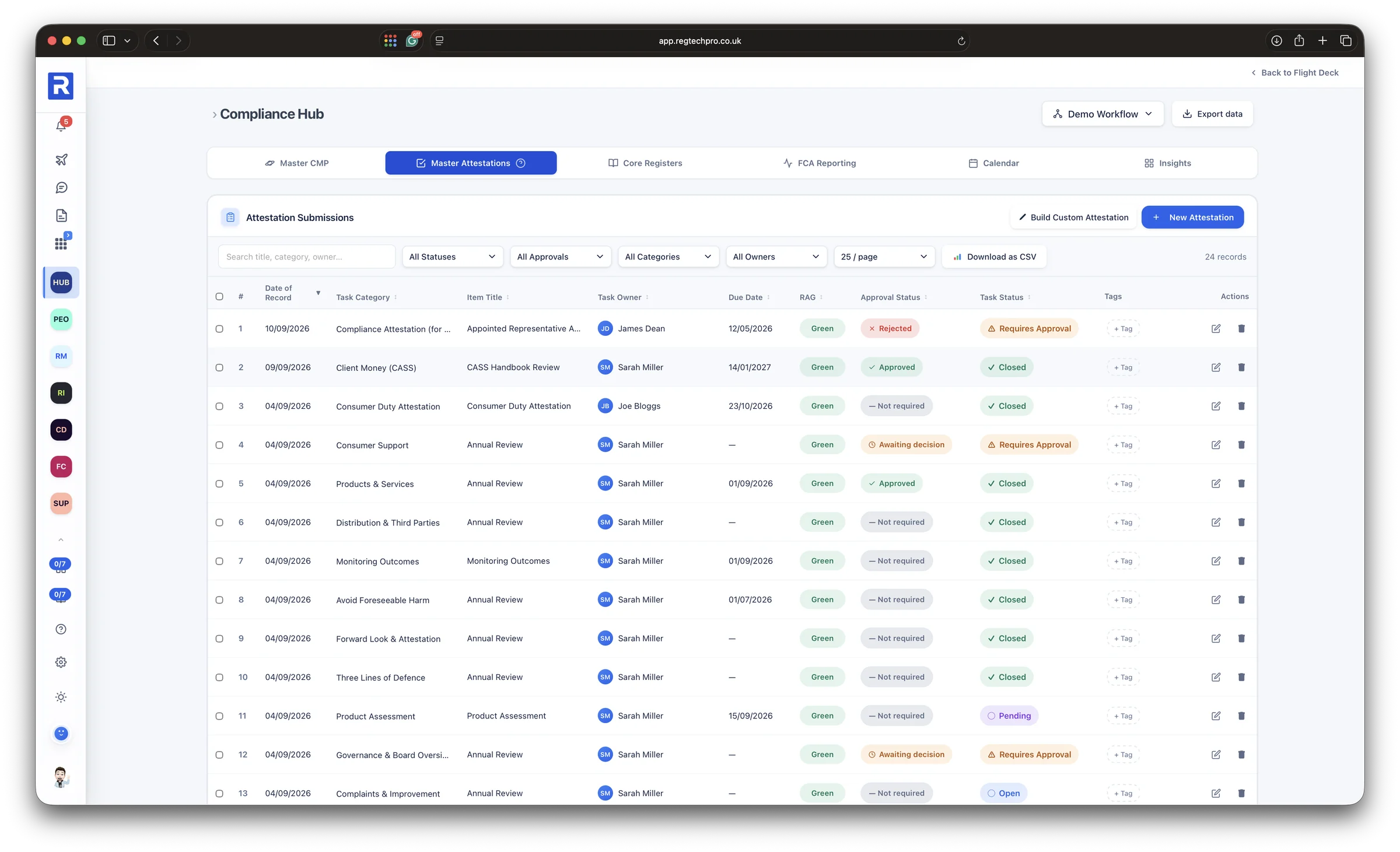Tick checkbox for Consumer Support row
Screen dimensions: 1400x852
219,445
